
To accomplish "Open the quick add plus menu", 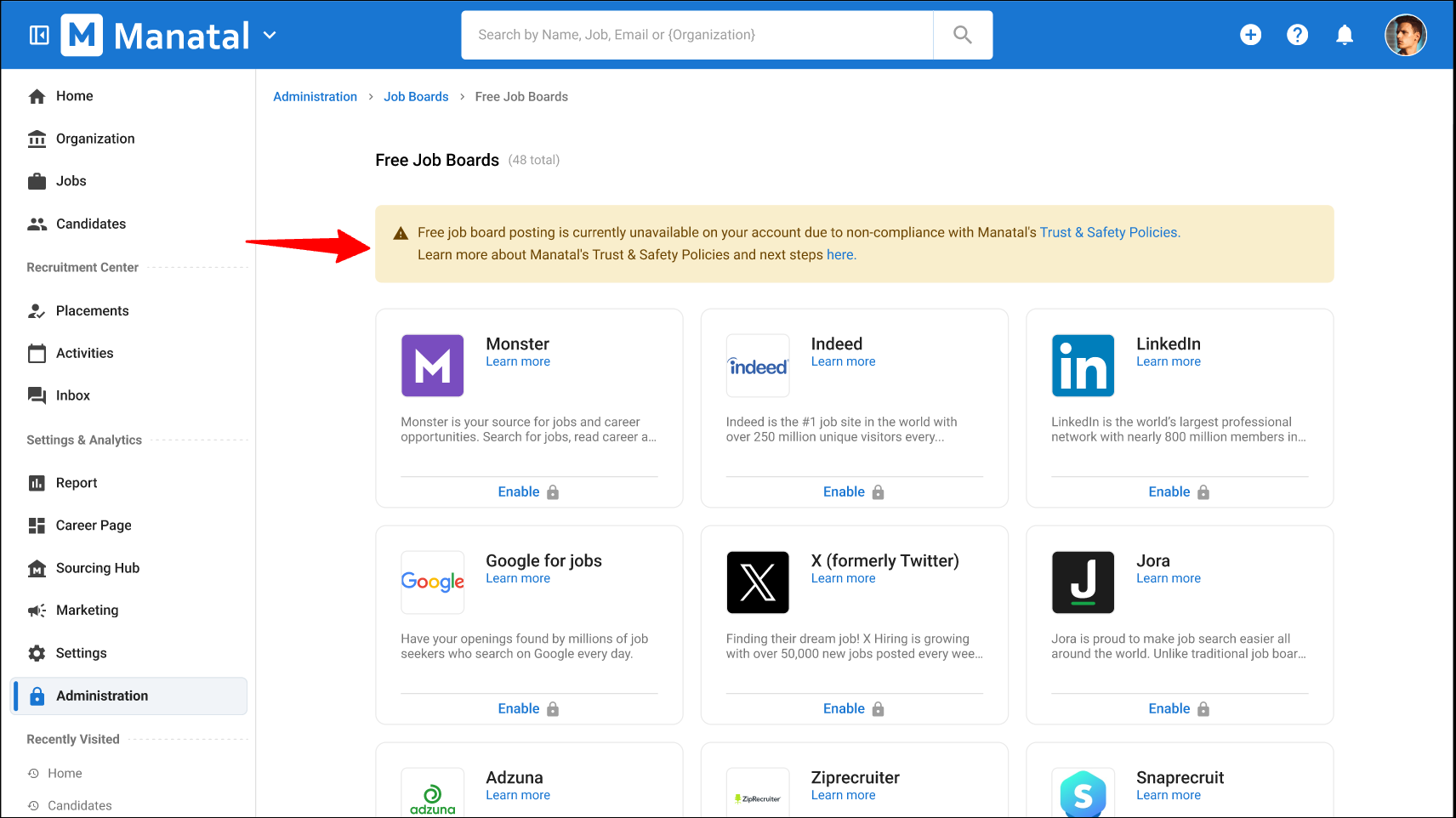I will (x=1250, y=35).
